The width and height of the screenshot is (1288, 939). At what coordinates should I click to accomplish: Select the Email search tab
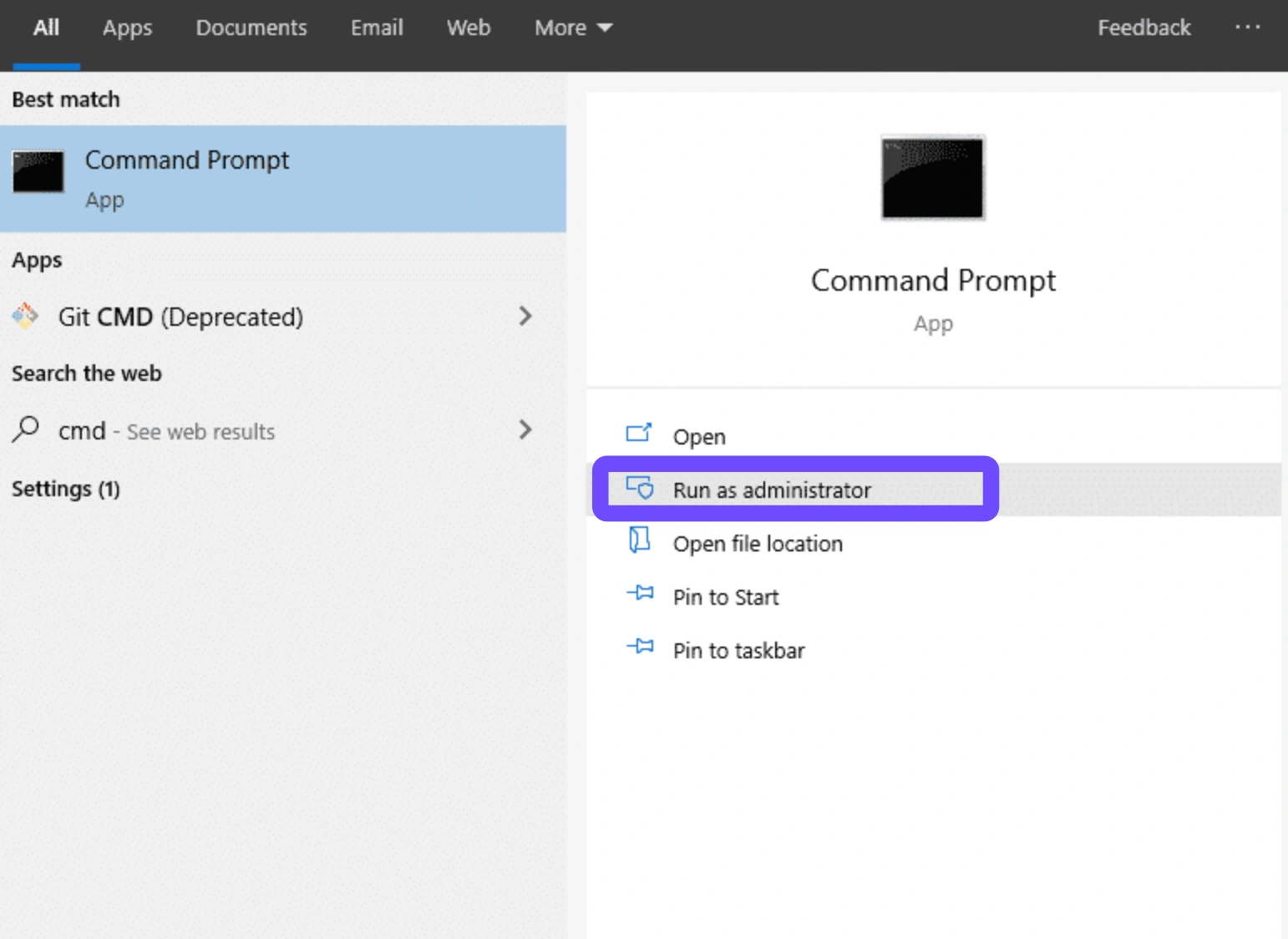point(377,28)
